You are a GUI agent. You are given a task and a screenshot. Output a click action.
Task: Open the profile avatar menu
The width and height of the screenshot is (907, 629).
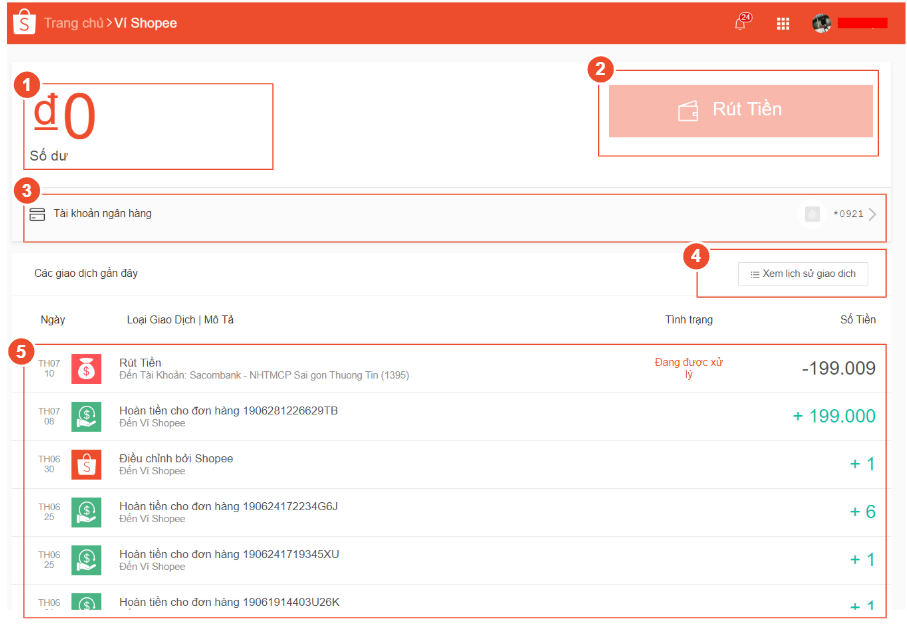(x=822, y=22)
